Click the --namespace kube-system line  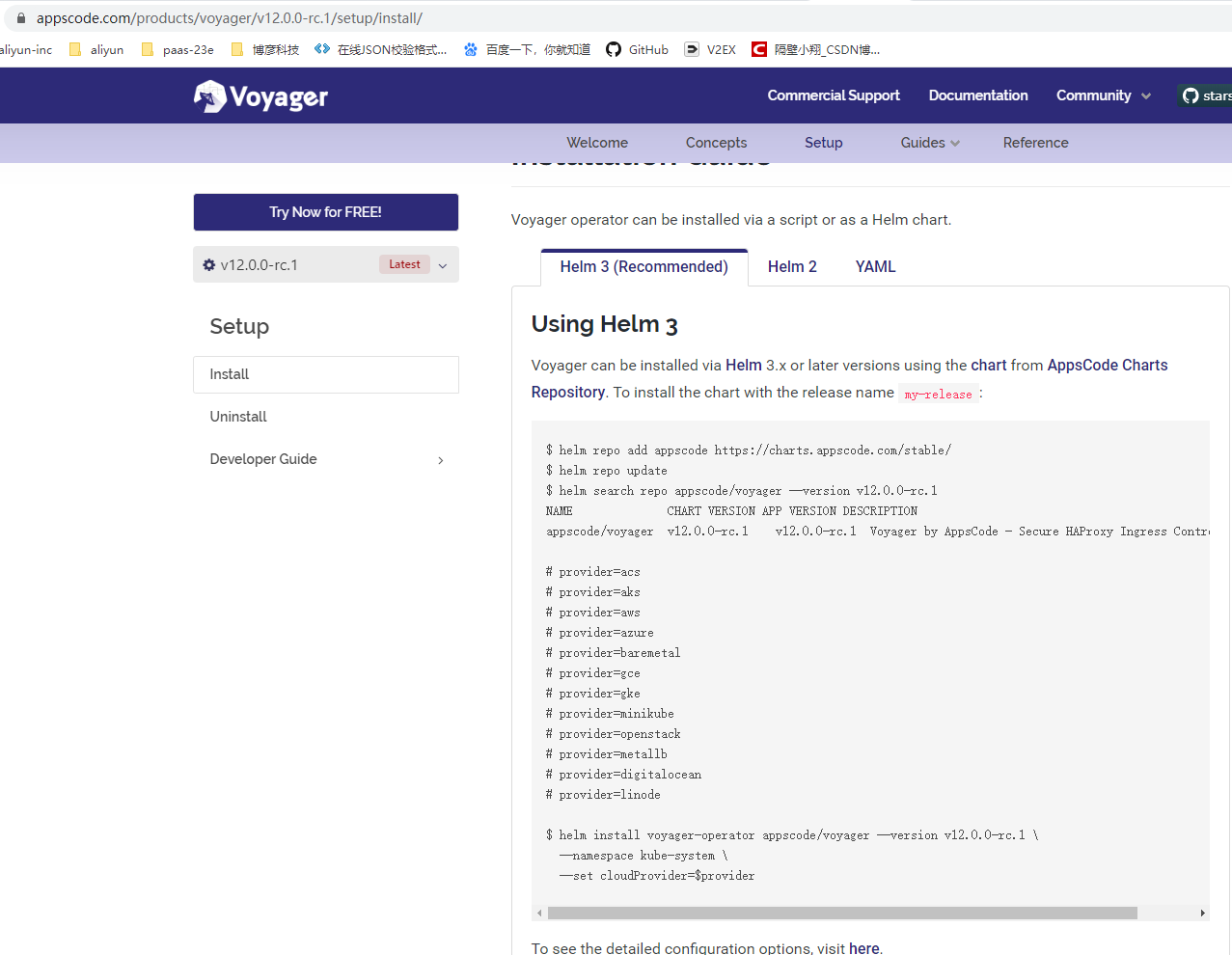[x=643, y=856]
